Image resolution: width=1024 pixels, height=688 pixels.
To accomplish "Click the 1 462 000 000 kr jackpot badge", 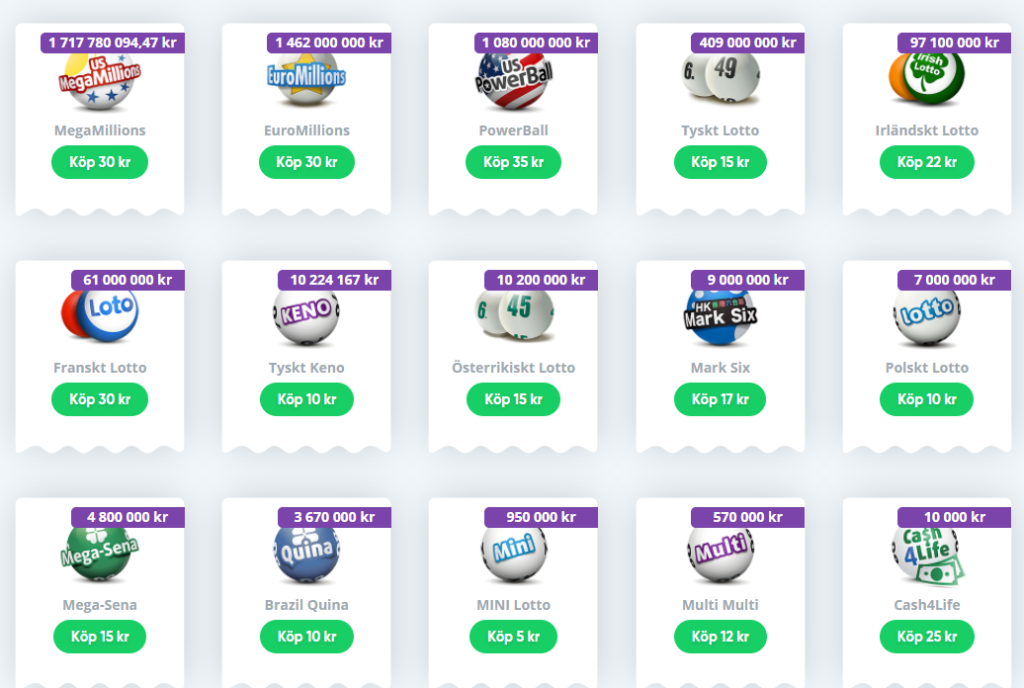I will (329, 43).
